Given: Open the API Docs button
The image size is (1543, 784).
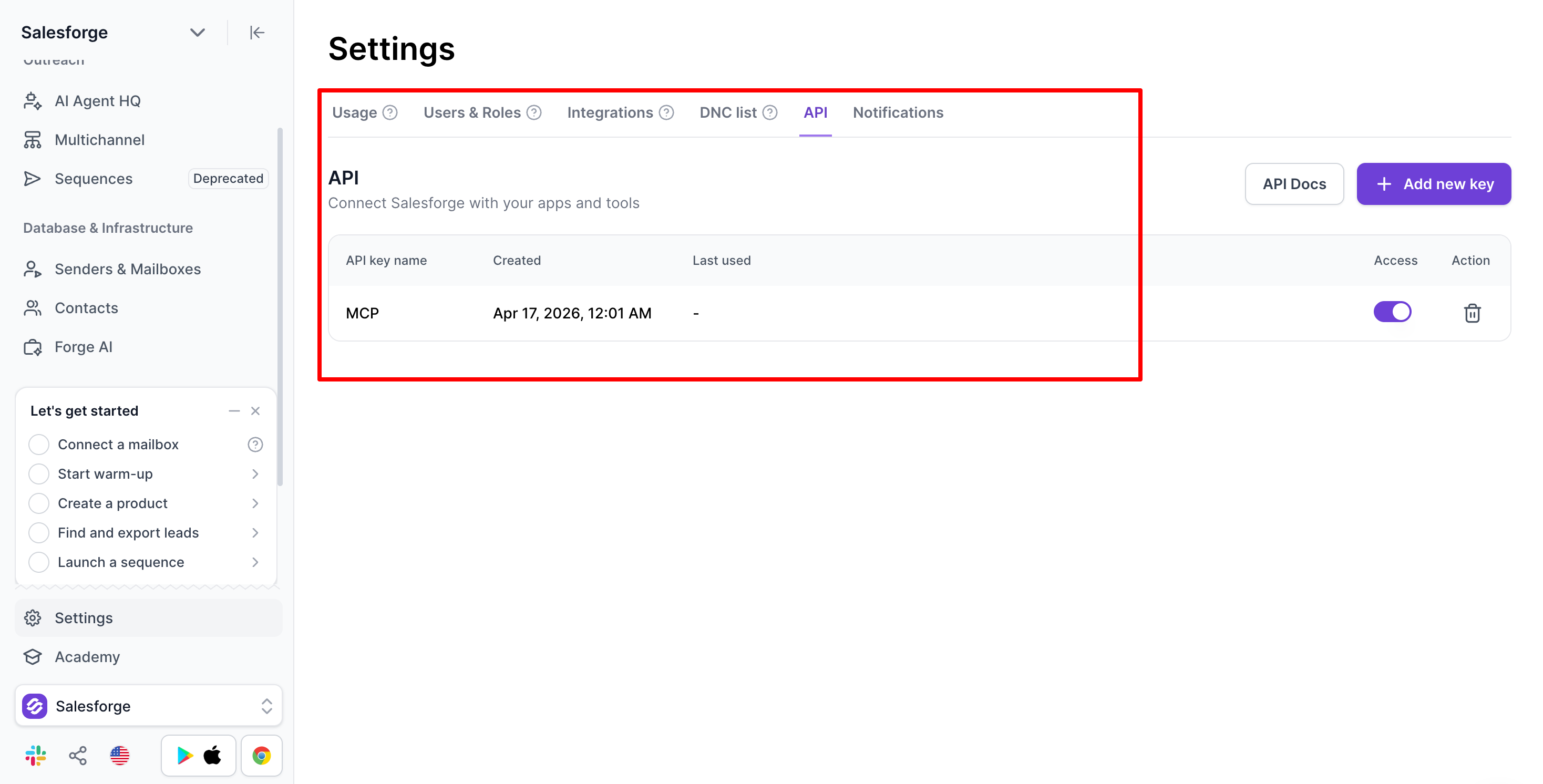Looking at the screenshot, I should [1294, 184].
